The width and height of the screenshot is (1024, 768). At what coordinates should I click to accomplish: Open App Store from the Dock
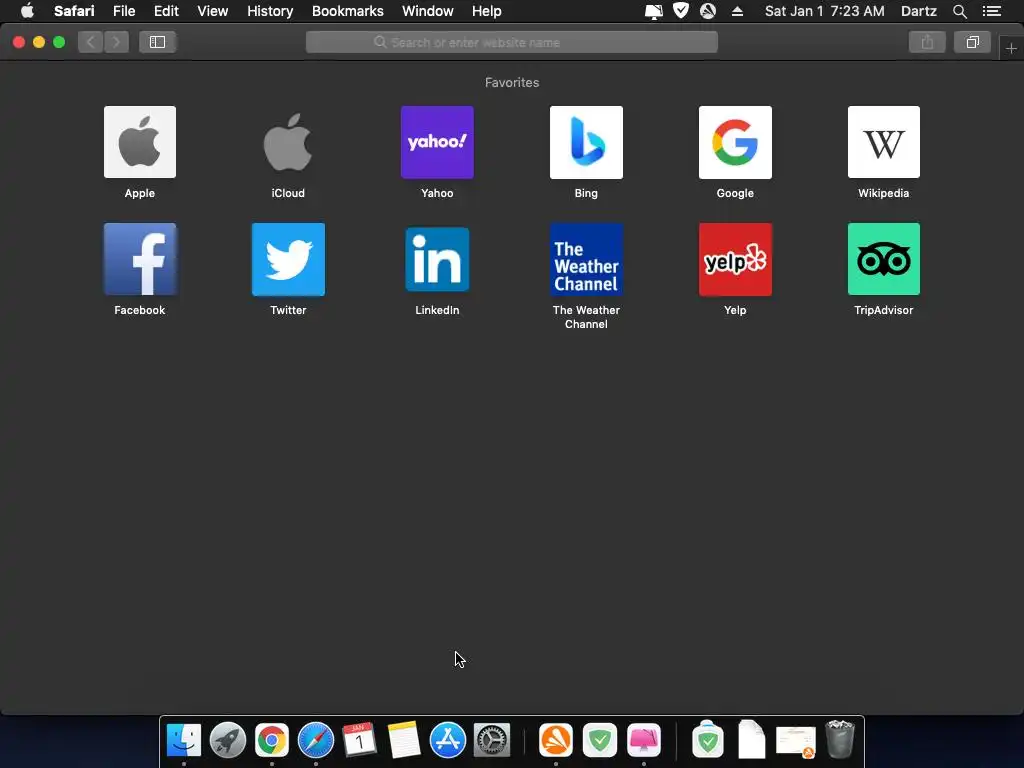tap(448, 741)
